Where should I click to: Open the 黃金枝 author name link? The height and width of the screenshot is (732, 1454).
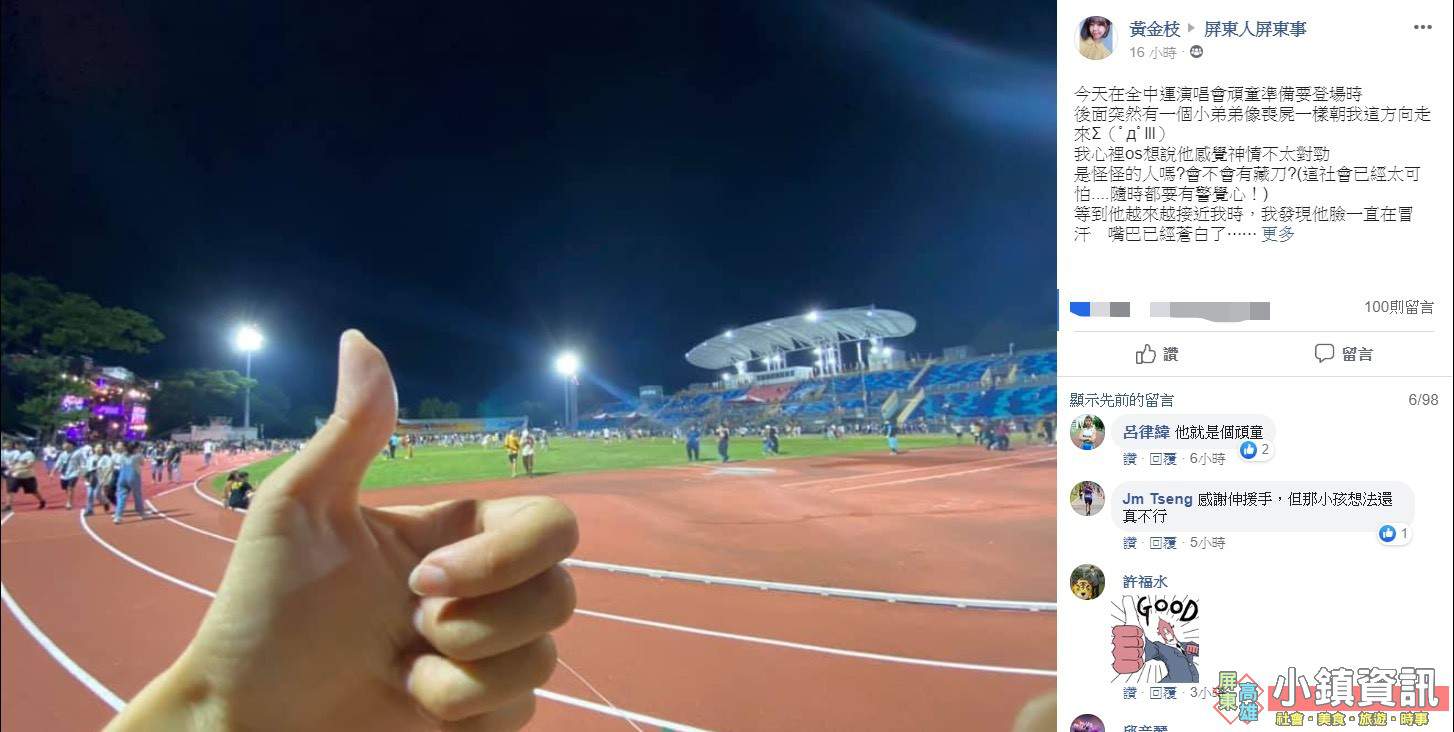point(1155,29)
